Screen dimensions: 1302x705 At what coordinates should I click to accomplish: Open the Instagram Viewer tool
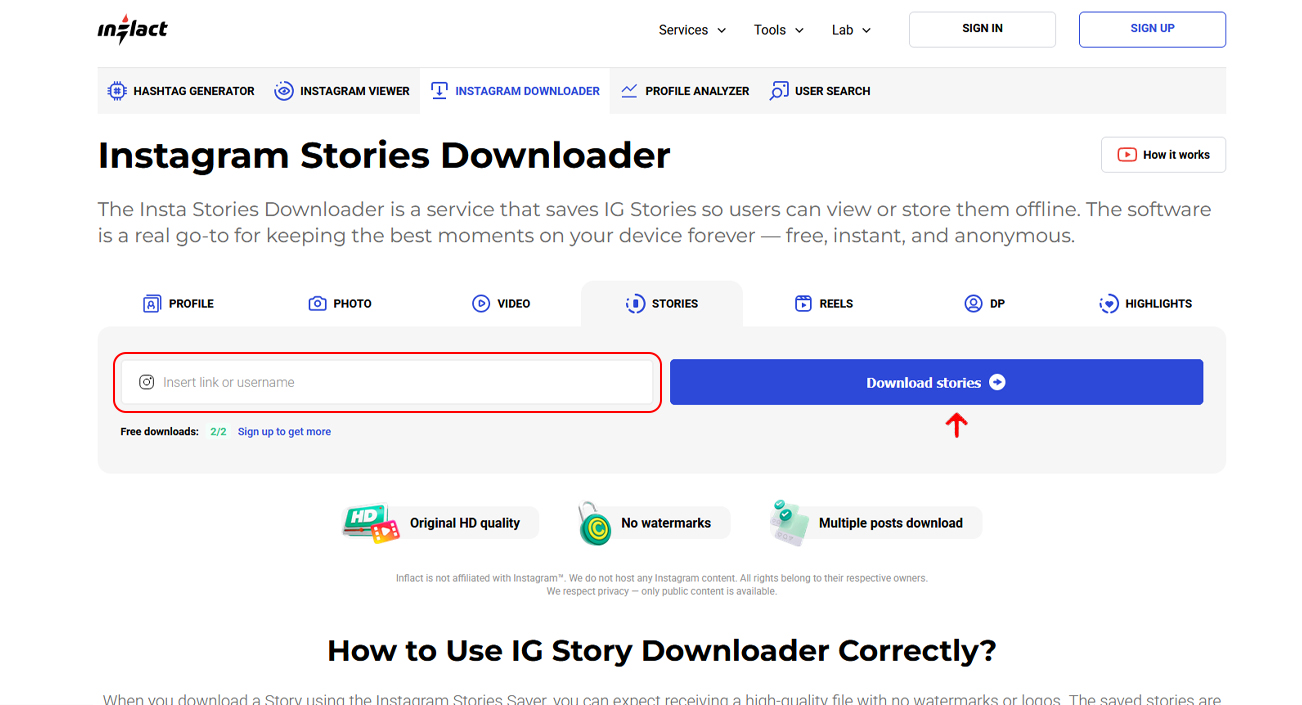point(342,91)
